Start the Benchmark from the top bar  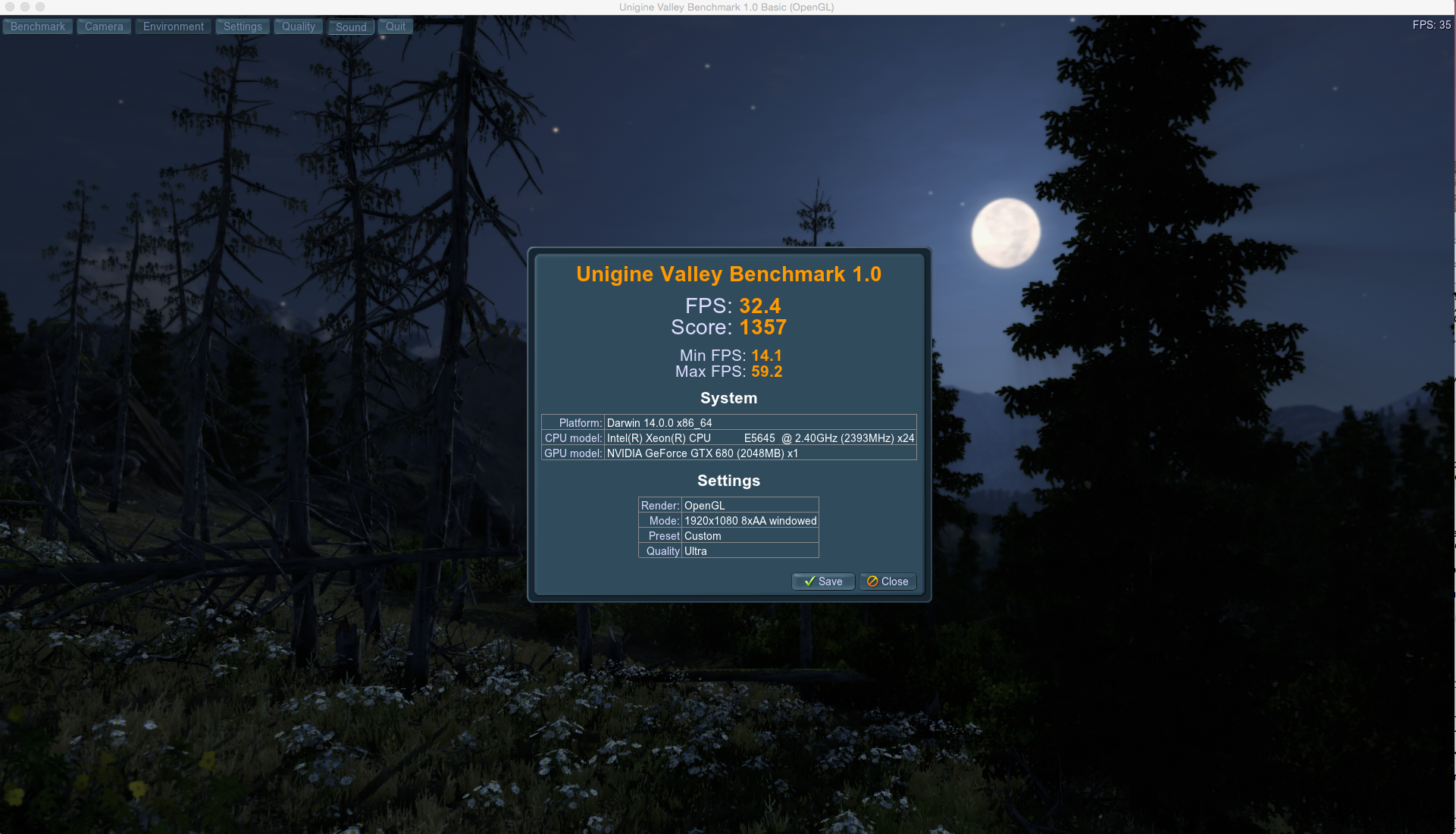(38, 27)
